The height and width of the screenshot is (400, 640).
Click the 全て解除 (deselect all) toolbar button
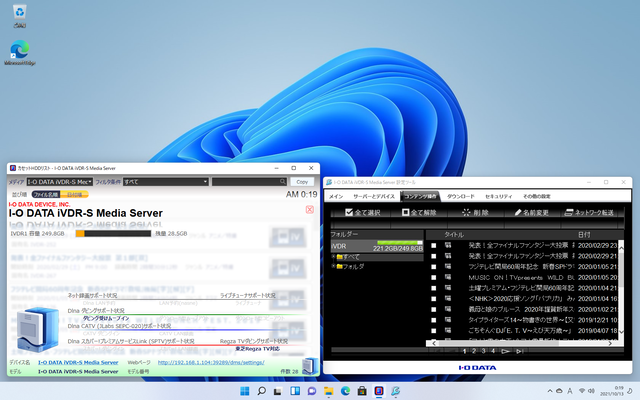coord(419,212)
